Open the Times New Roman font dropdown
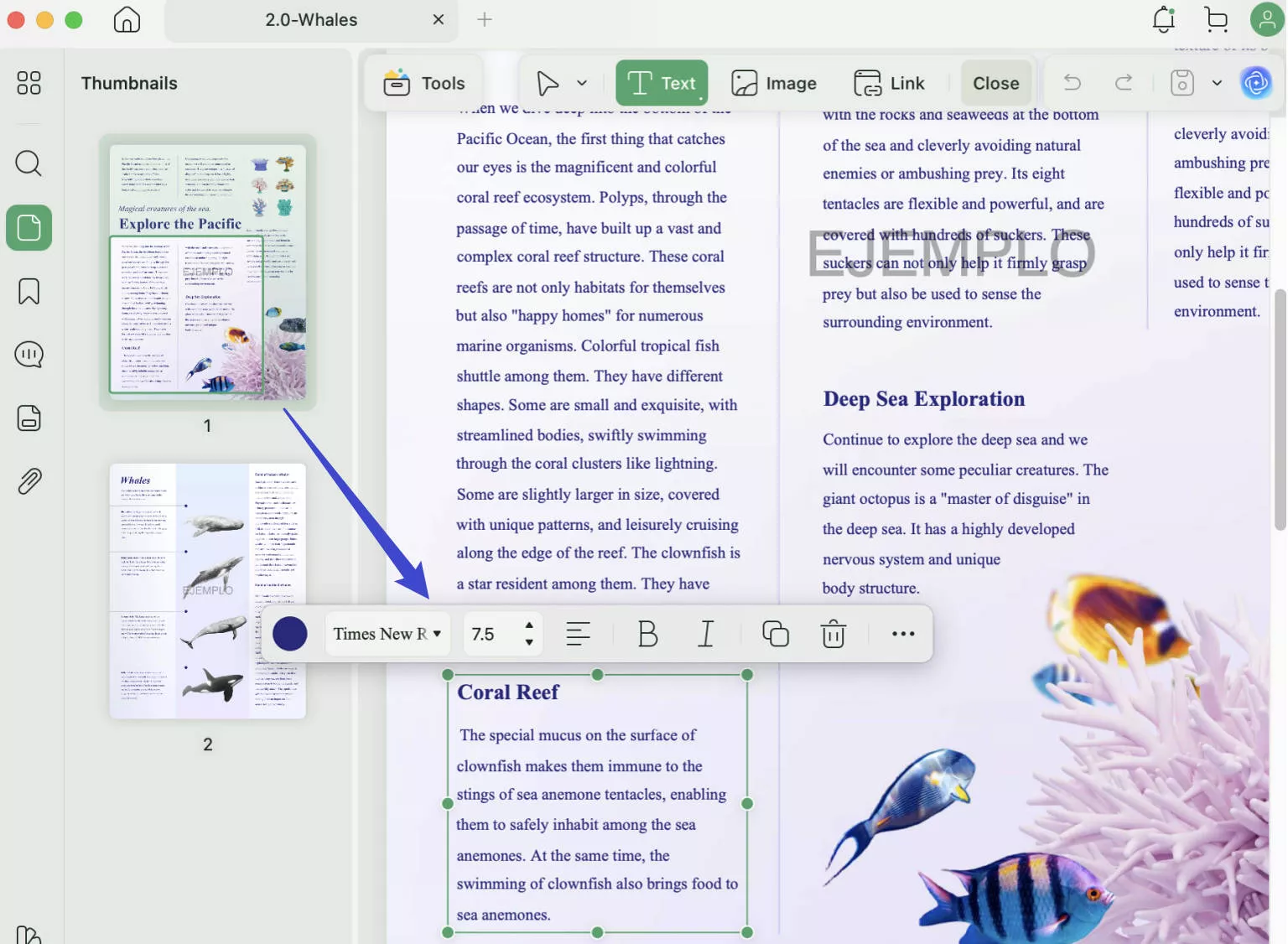 click(387, 634)
